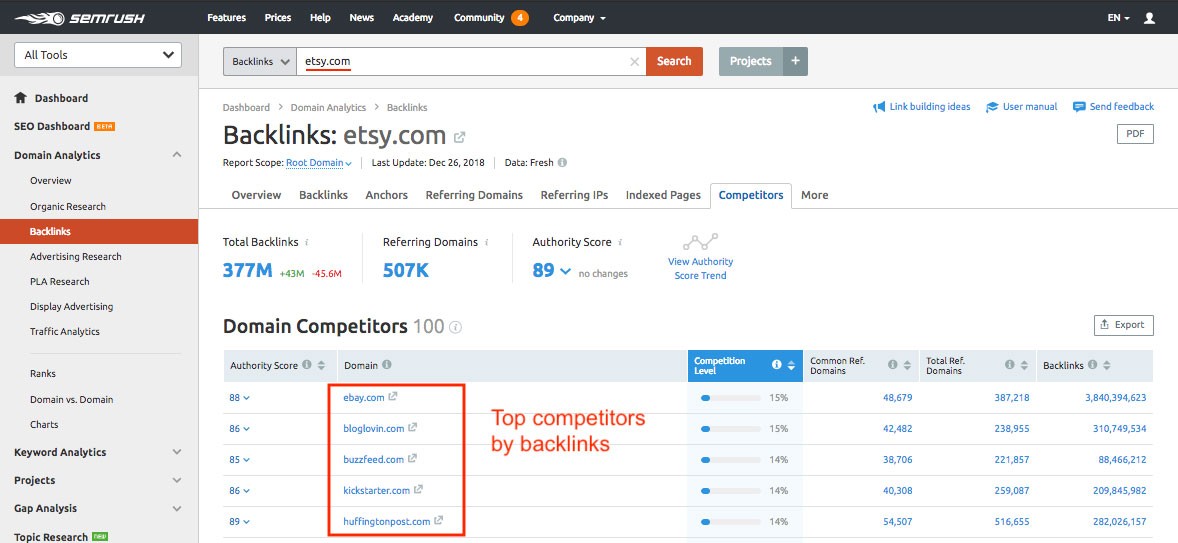Open etsy.com external link icon in heading
Image resolution: width=1178 pixels, height=543 pixels.
tap(459, 137)
